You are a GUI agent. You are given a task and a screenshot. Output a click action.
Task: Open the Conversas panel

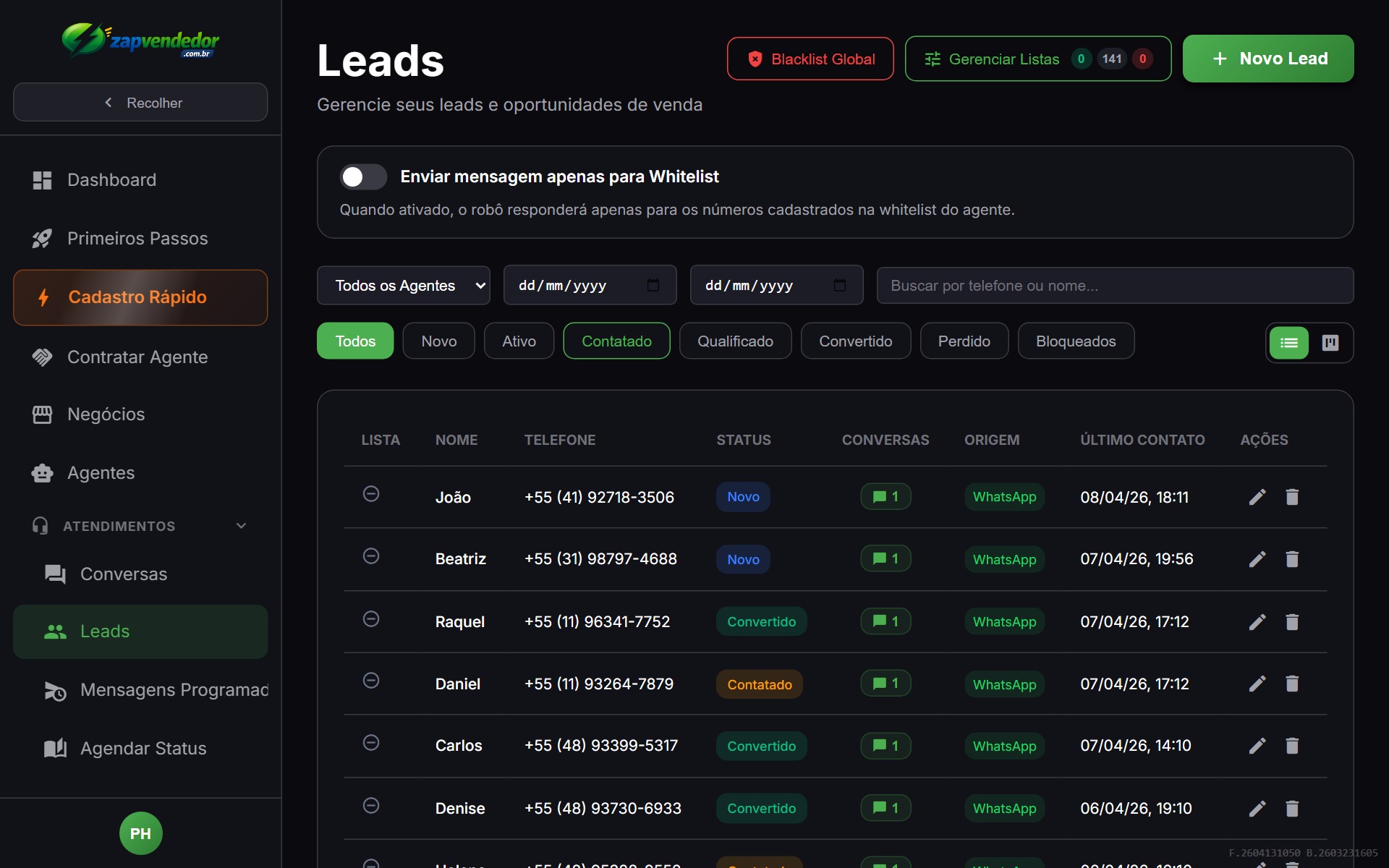click(123, 574)
